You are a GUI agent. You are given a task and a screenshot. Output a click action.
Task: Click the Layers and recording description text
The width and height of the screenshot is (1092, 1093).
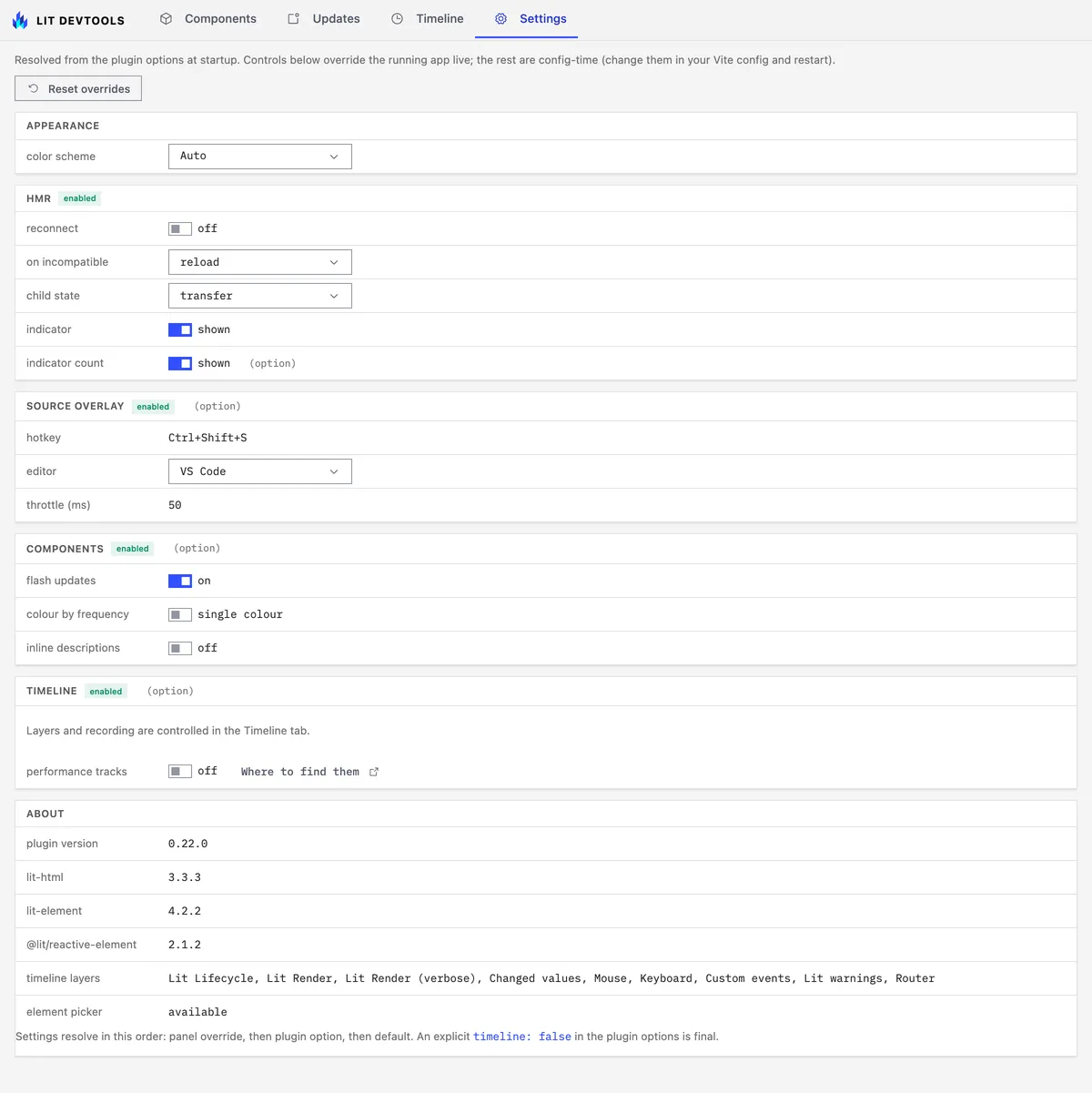168,731
